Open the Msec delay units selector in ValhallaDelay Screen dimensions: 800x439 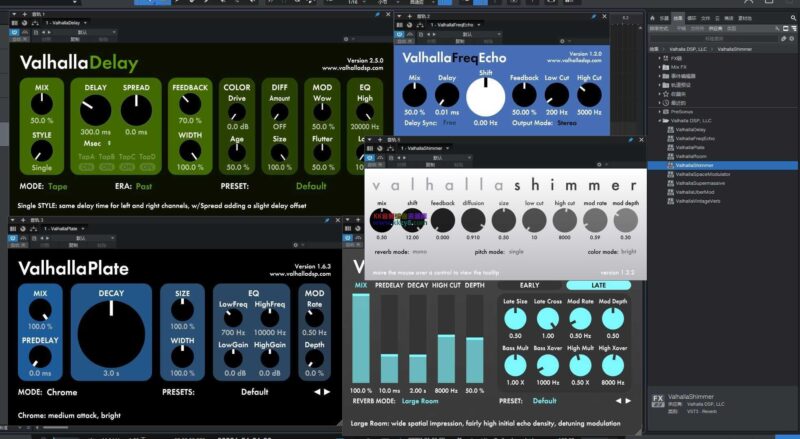point(97,143)
